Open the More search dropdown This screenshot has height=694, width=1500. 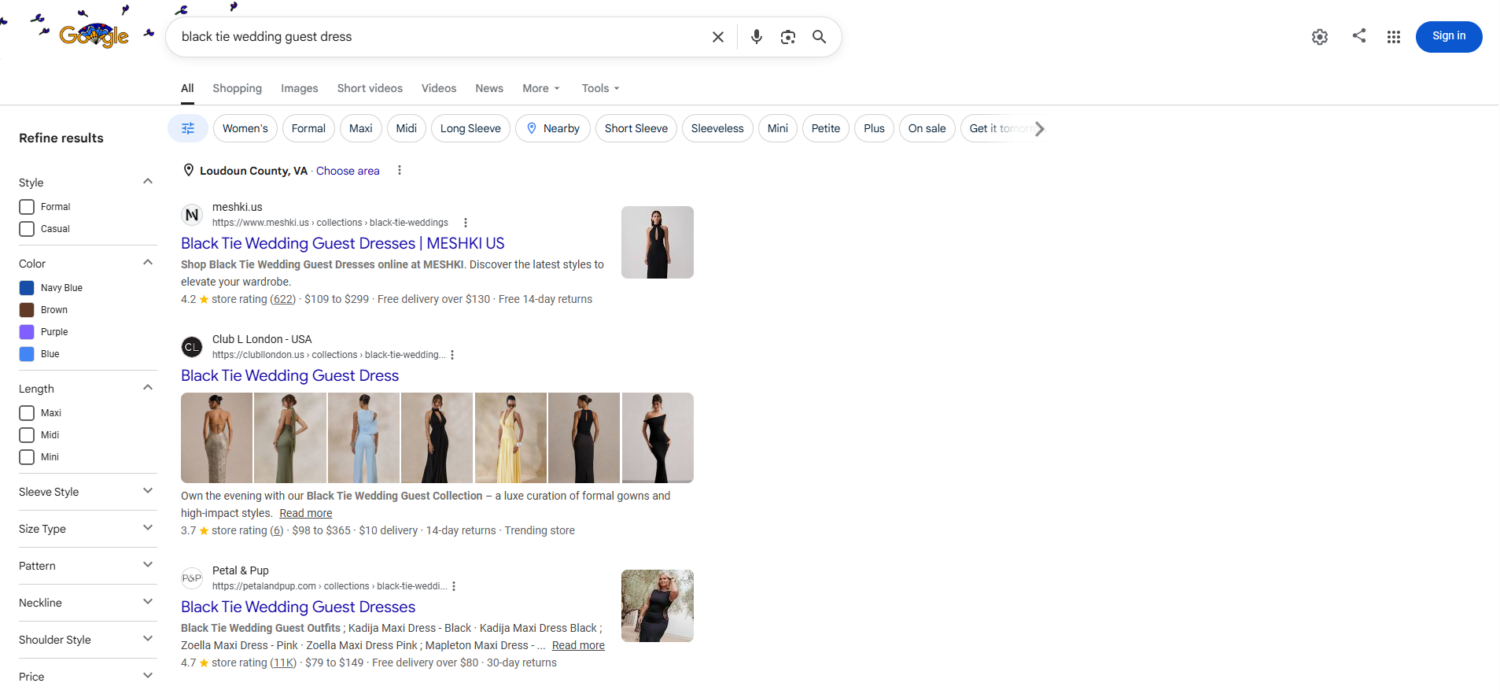click(x=541, y=88)
